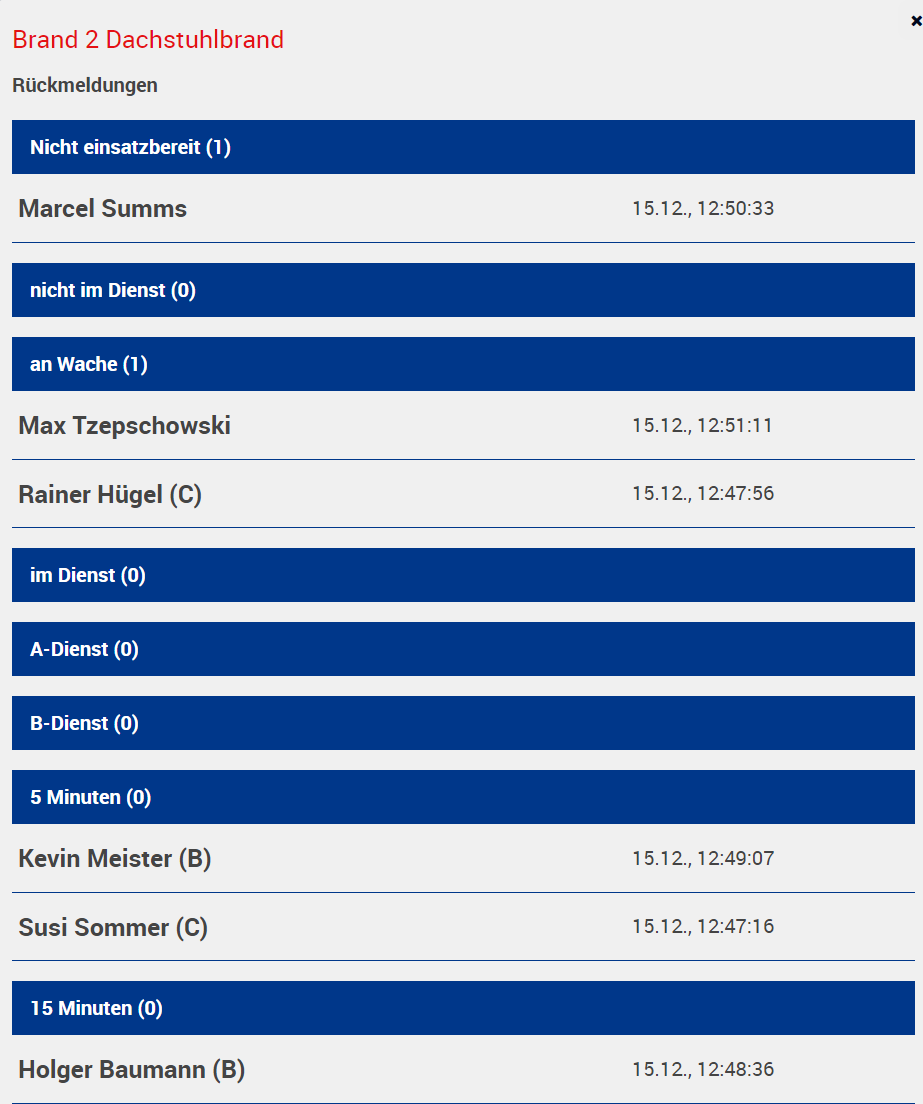The width and height of the screenshot is (923, 1104).
Task: Toggle the 15 Minuten (0) header
Action: tap(463, 1009)
